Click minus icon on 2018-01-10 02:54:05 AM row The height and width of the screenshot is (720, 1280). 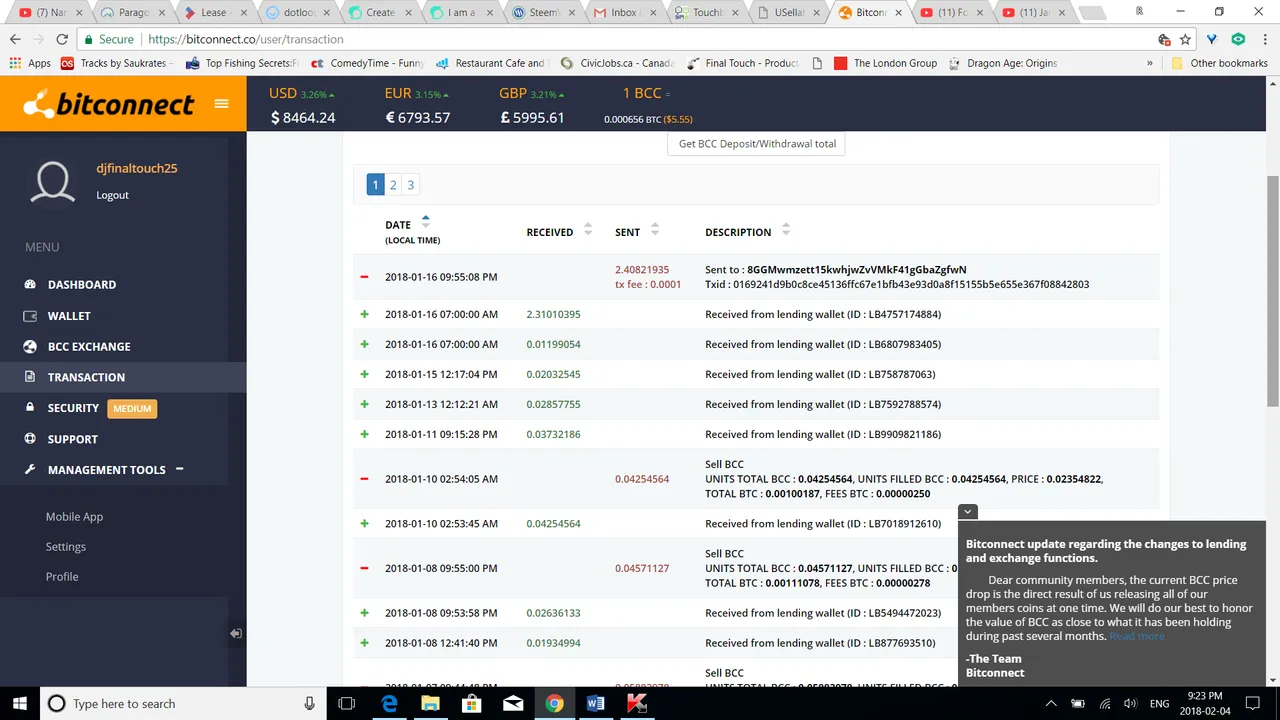click(364, 479)
